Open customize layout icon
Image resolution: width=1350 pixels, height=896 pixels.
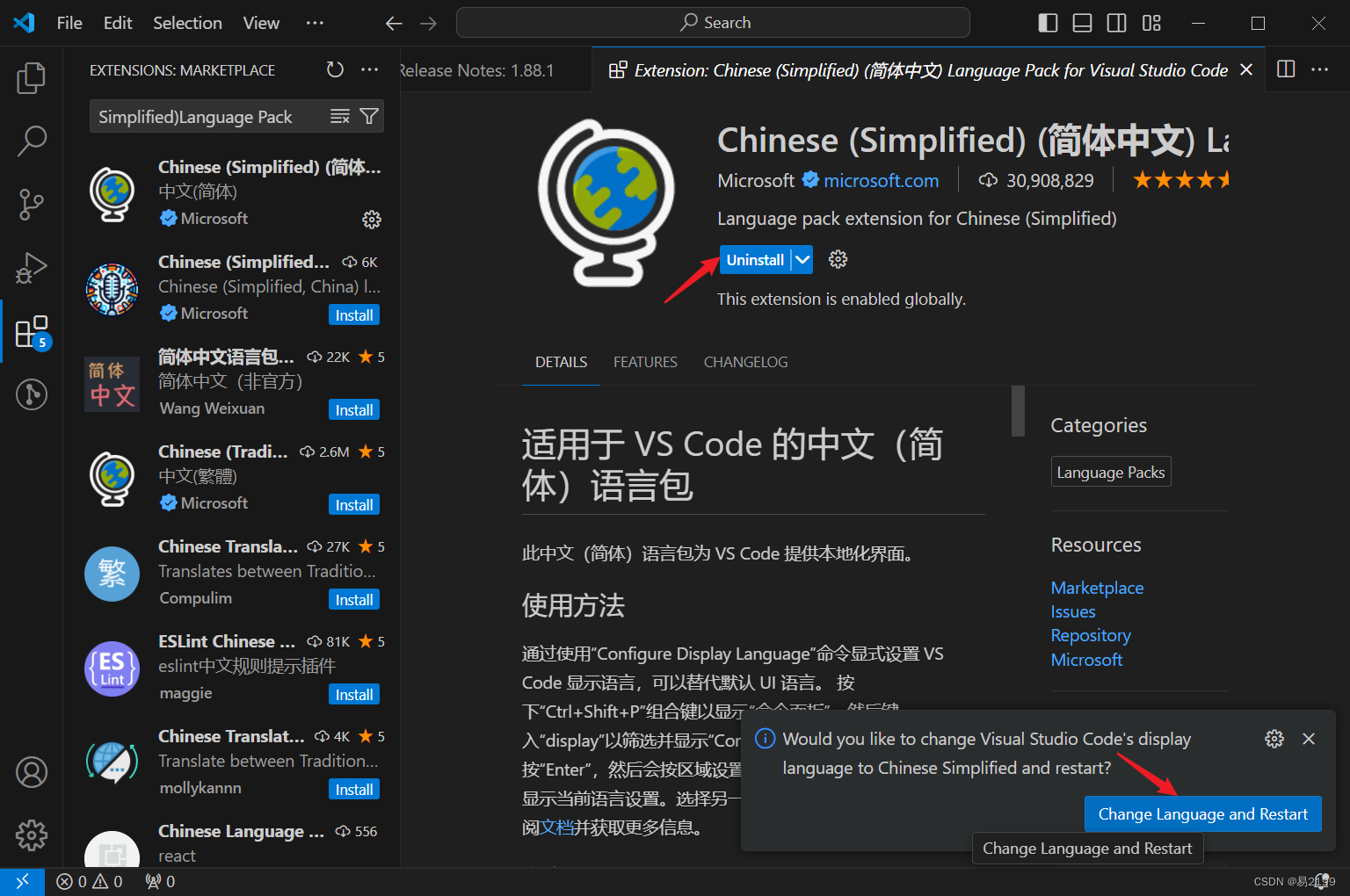1151,23
